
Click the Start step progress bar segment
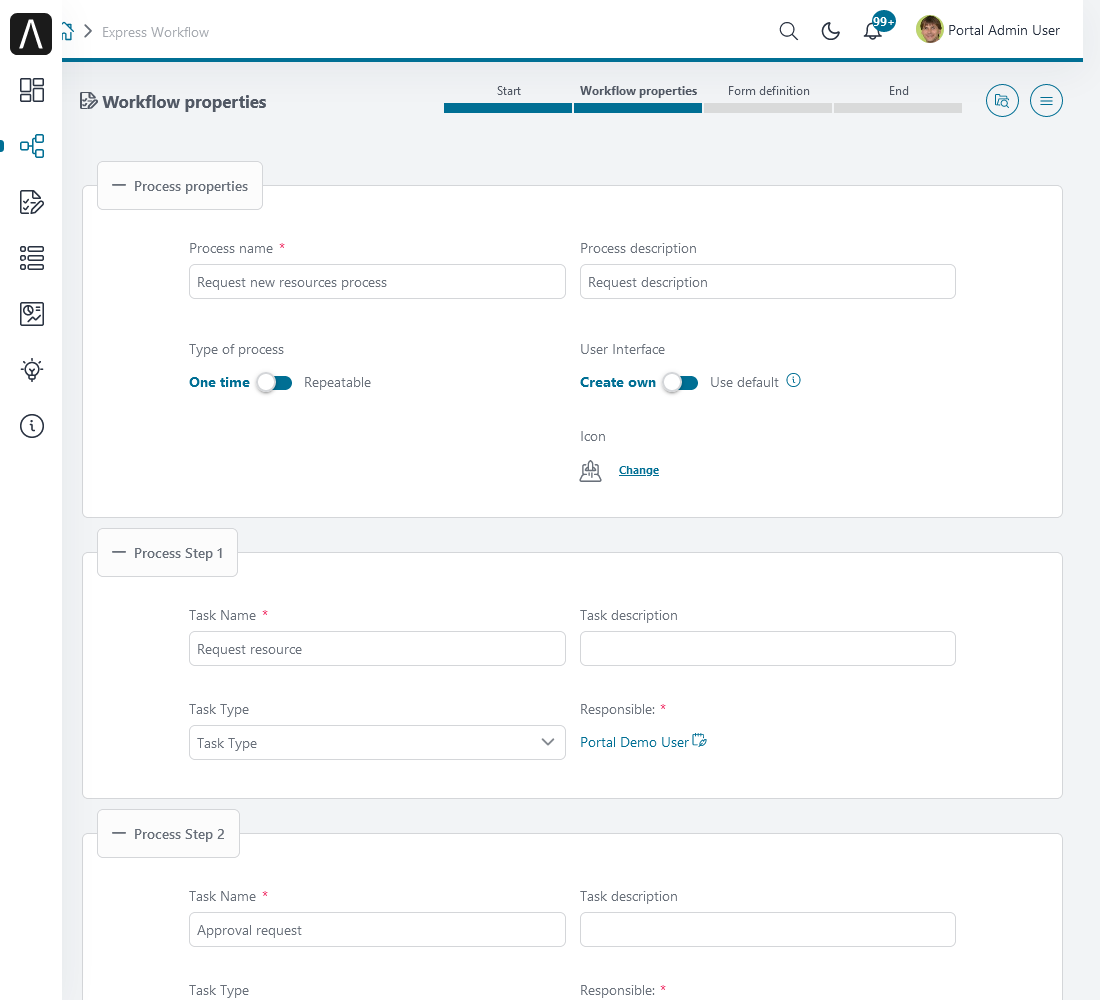(508, 108)
